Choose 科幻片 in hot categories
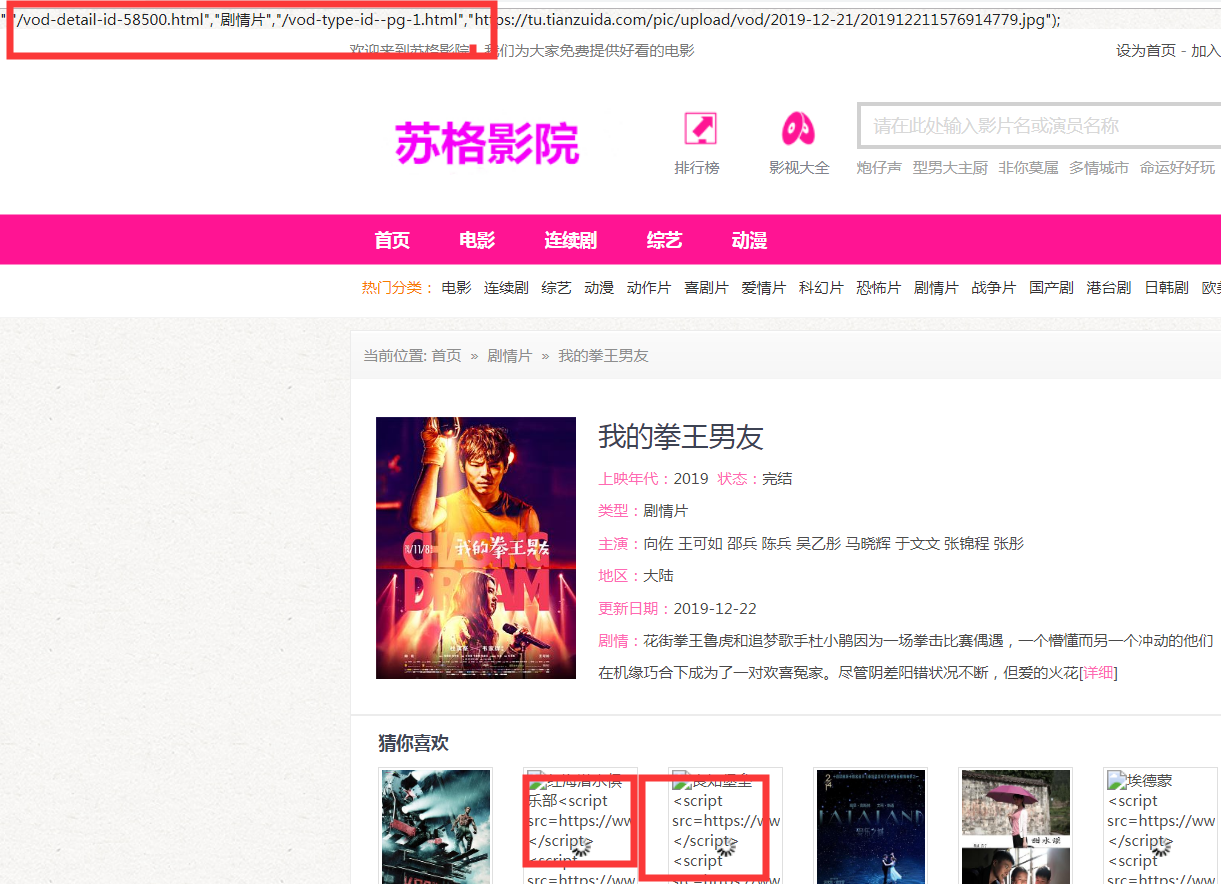 820,288
